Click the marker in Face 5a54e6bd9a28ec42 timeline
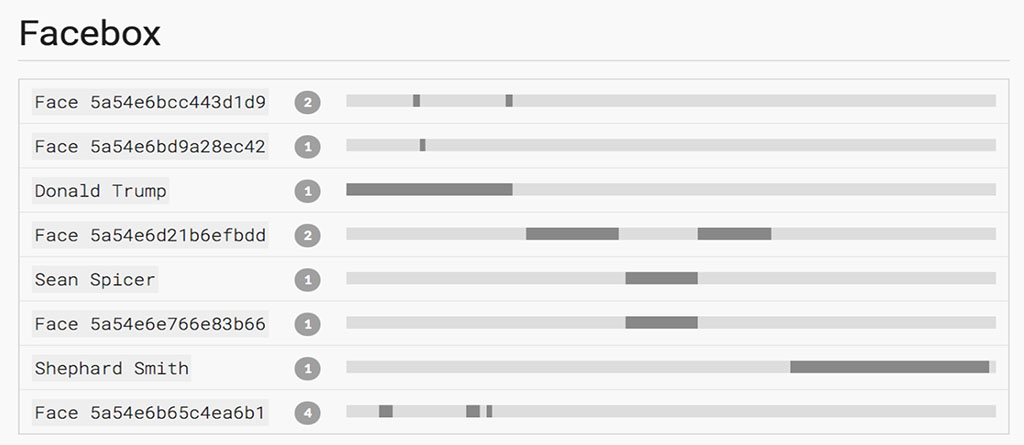The height and width of the screenshot is (445, 1024). 423,145
